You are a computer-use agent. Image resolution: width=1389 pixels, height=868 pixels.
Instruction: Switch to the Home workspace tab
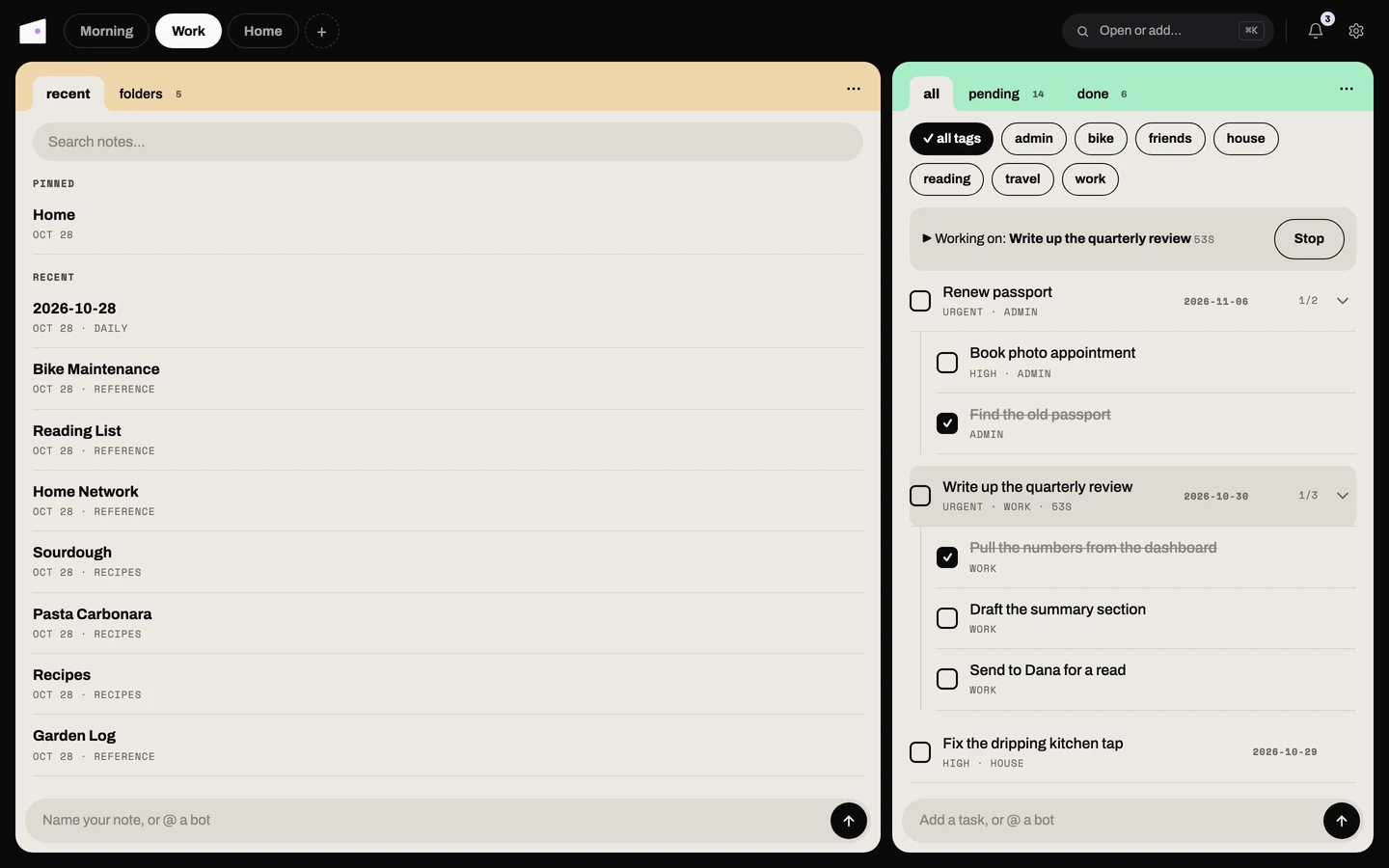(x=263, y=31)
